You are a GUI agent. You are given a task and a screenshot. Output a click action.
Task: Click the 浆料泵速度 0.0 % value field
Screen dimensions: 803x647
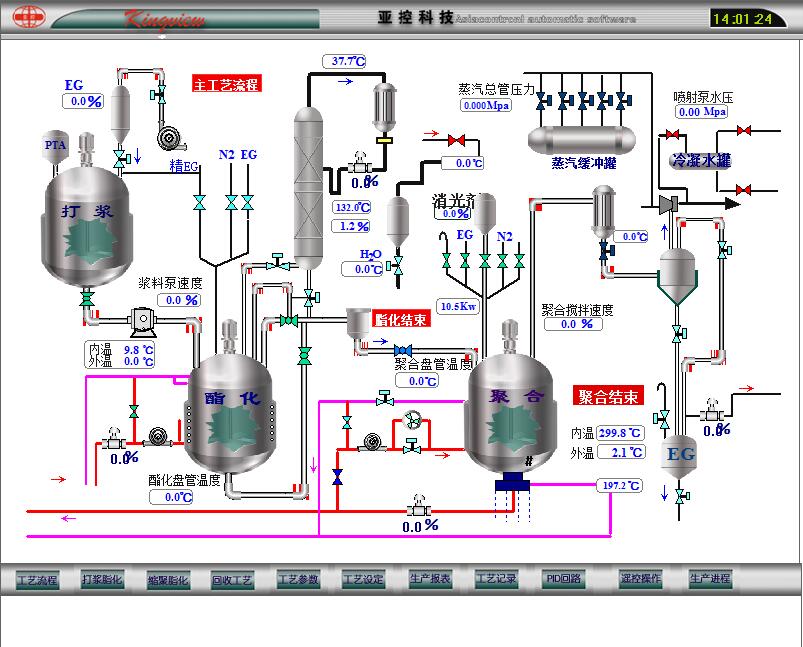point(179,300)
